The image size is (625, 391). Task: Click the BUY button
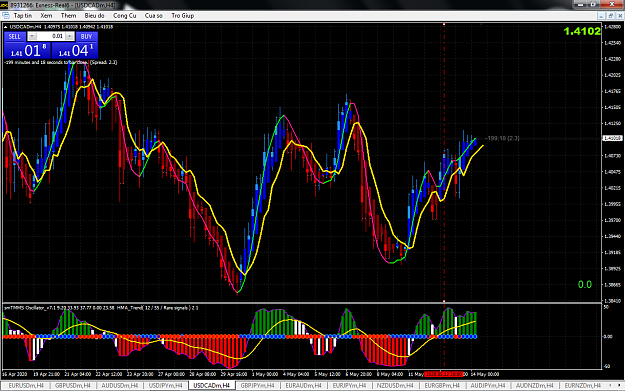[x=86, y=36]
